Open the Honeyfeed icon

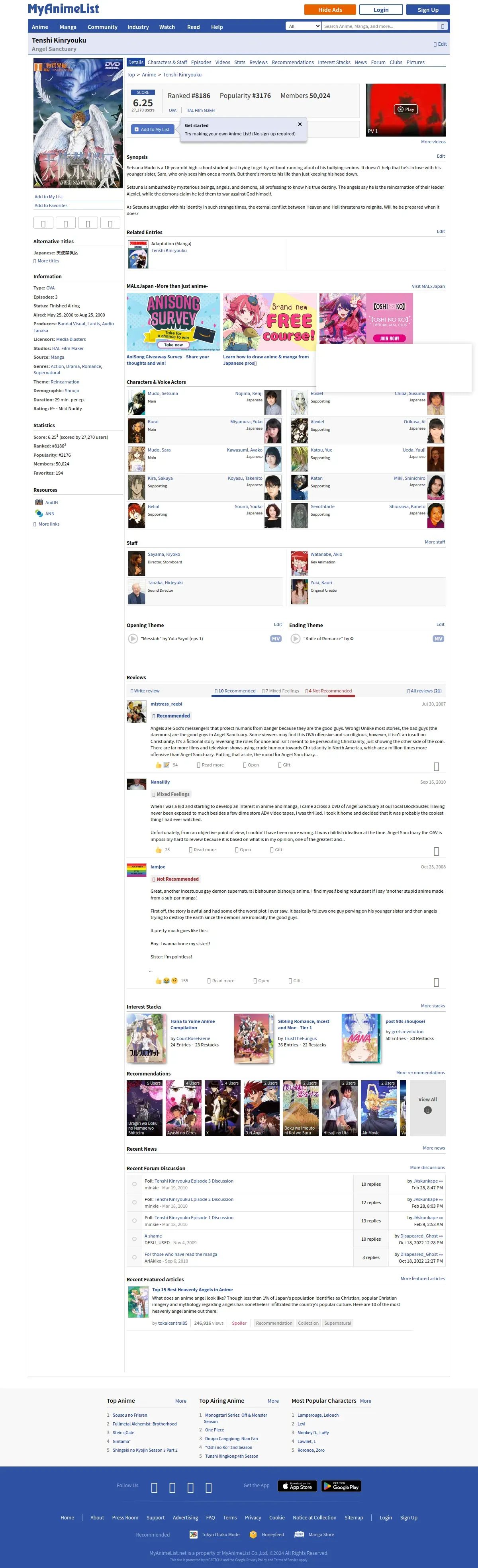[253, 1535]
